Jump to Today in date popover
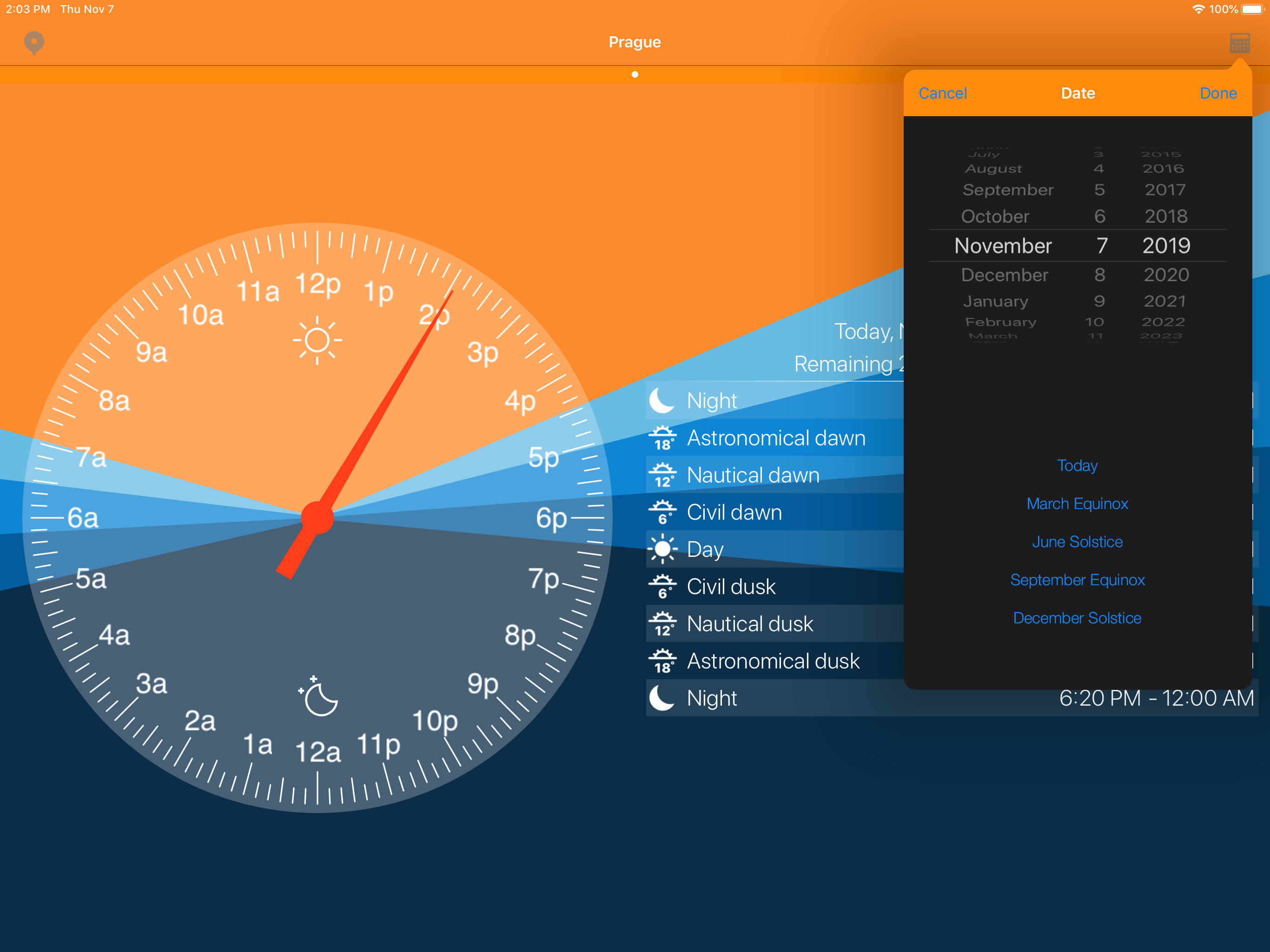Image resolution: width=1270 pixels, height=952 pixels. tap(1077, 466)
